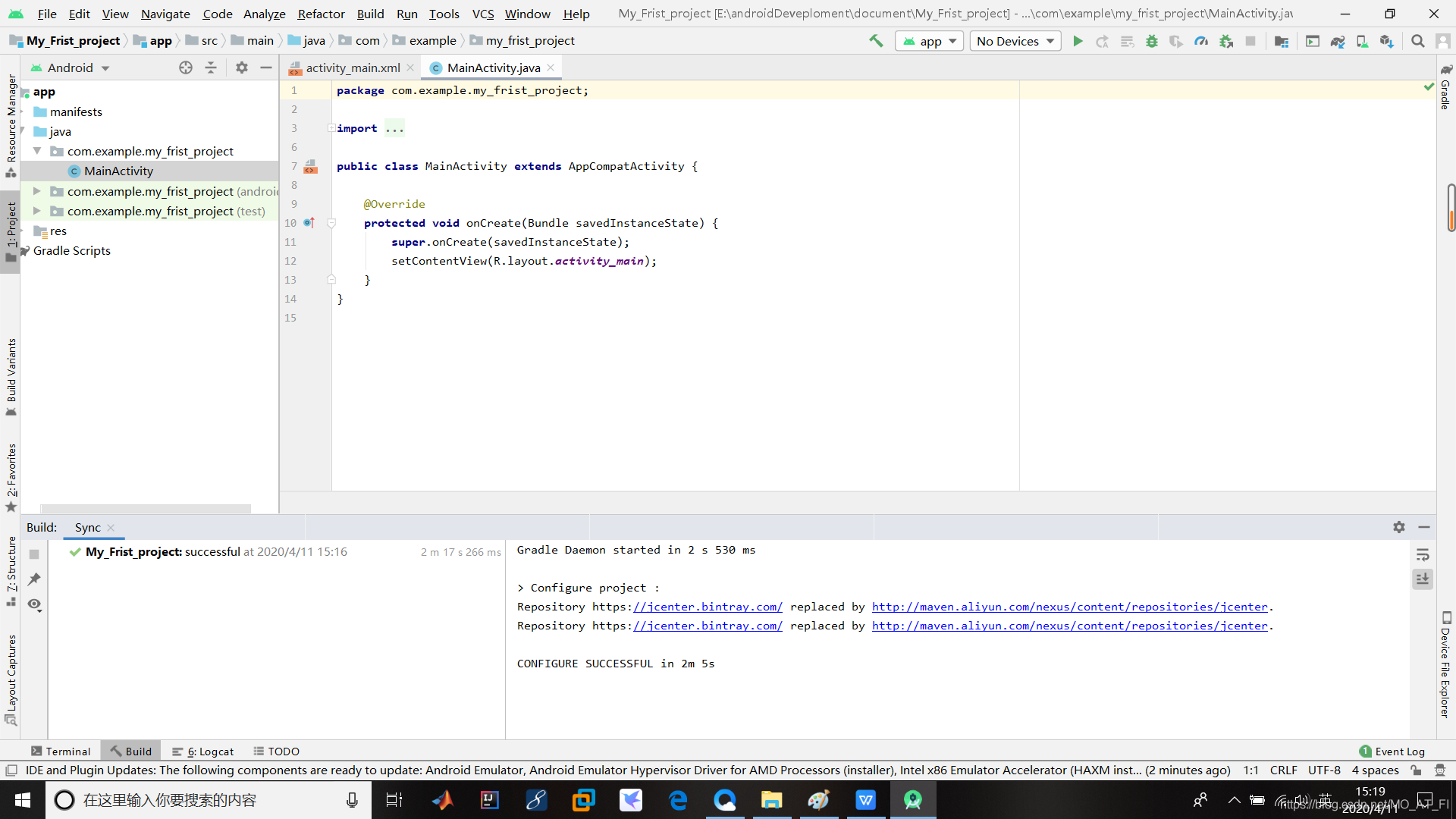Click the Build Project hammer icon
The height and width of the screenshot is (819, 1456).
(877, 41)
